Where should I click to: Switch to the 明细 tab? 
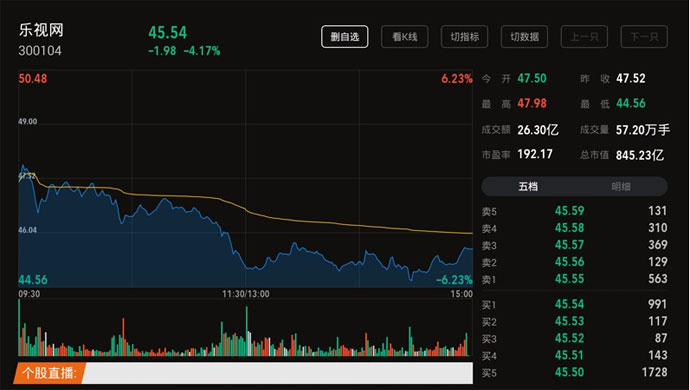point(621,187)
